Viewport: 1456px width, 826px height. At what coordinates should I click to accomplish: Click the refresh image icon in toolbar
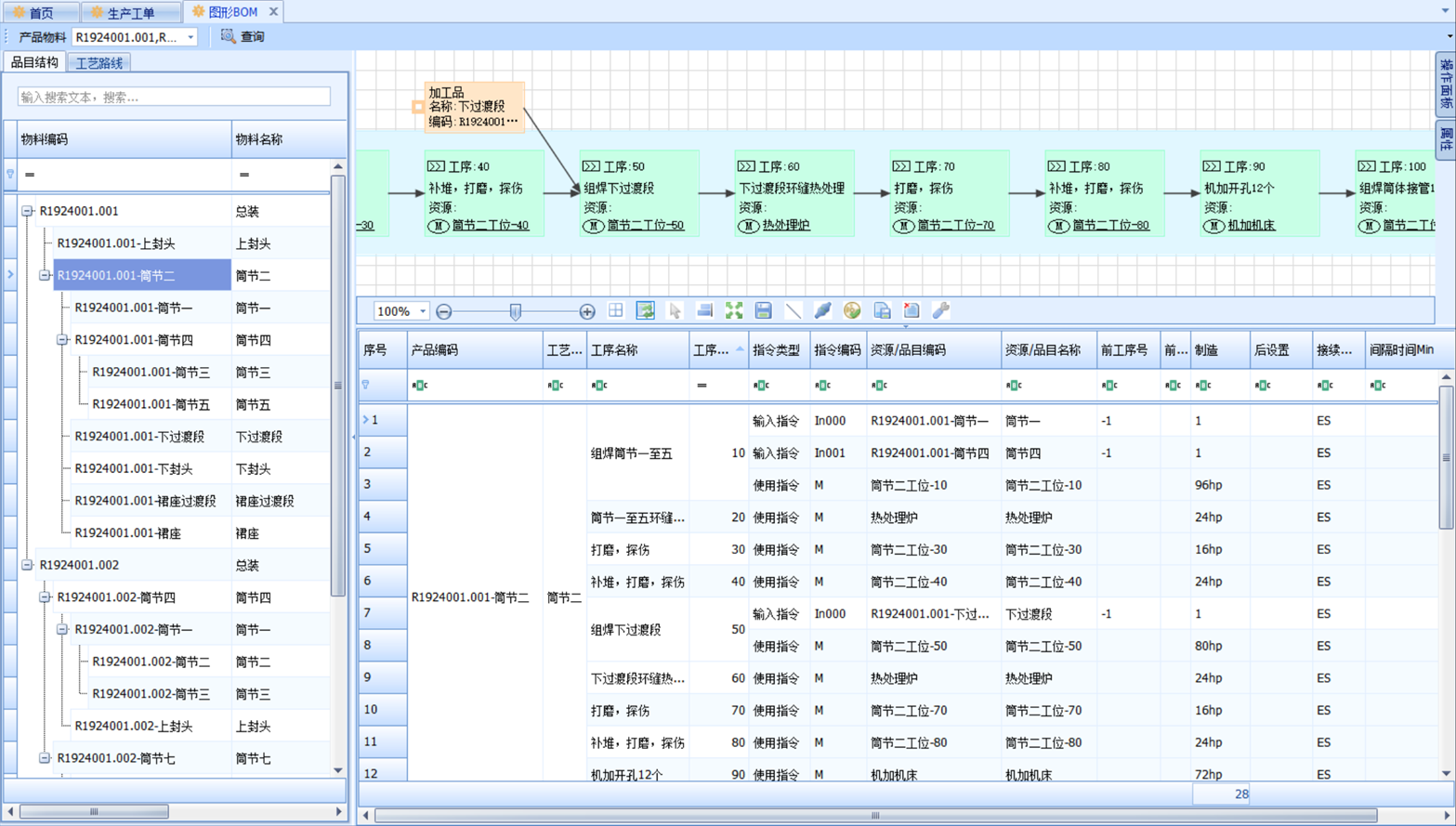[x=645, y=310]
